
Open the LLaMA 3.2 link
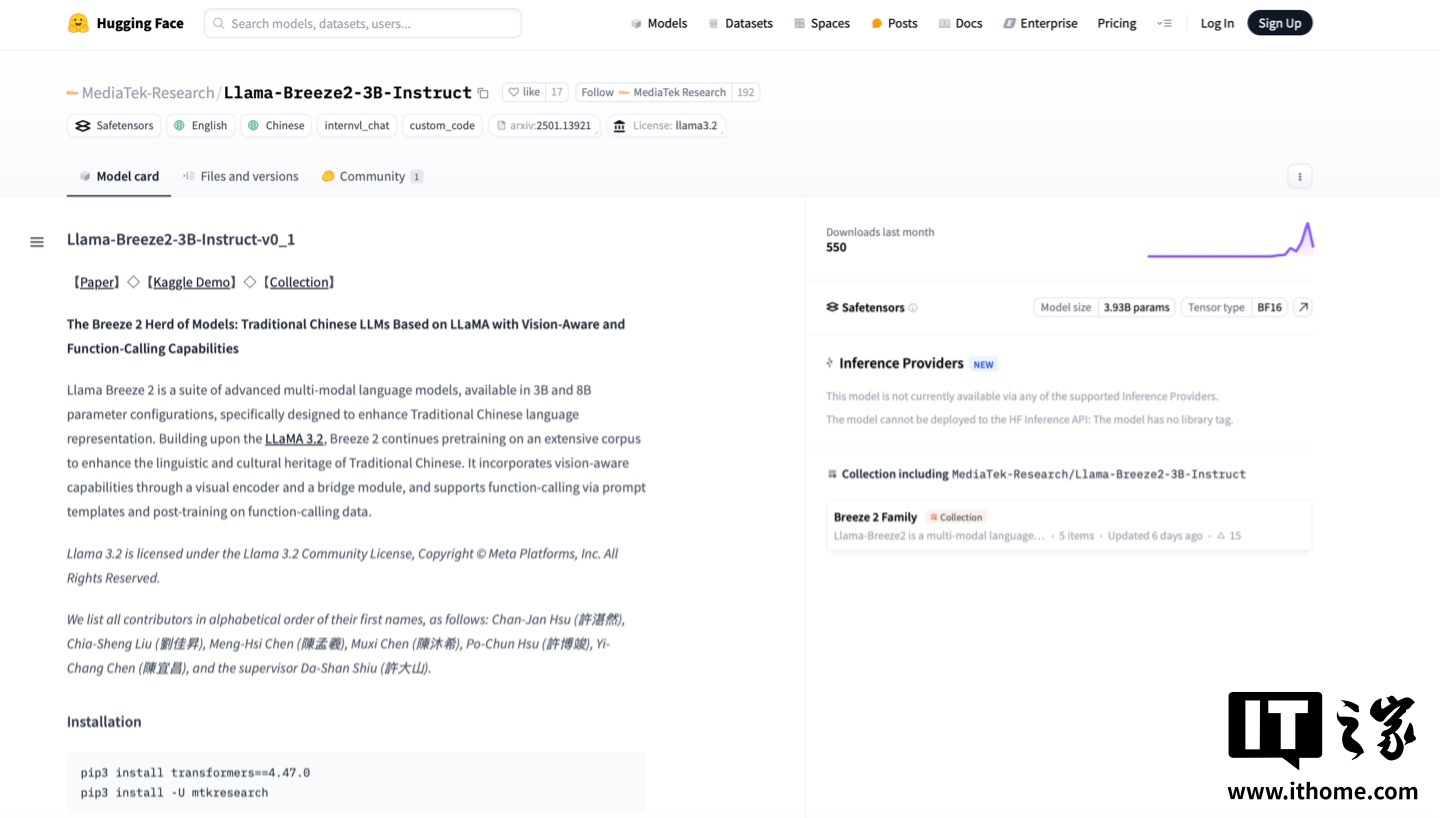point(294,438)
